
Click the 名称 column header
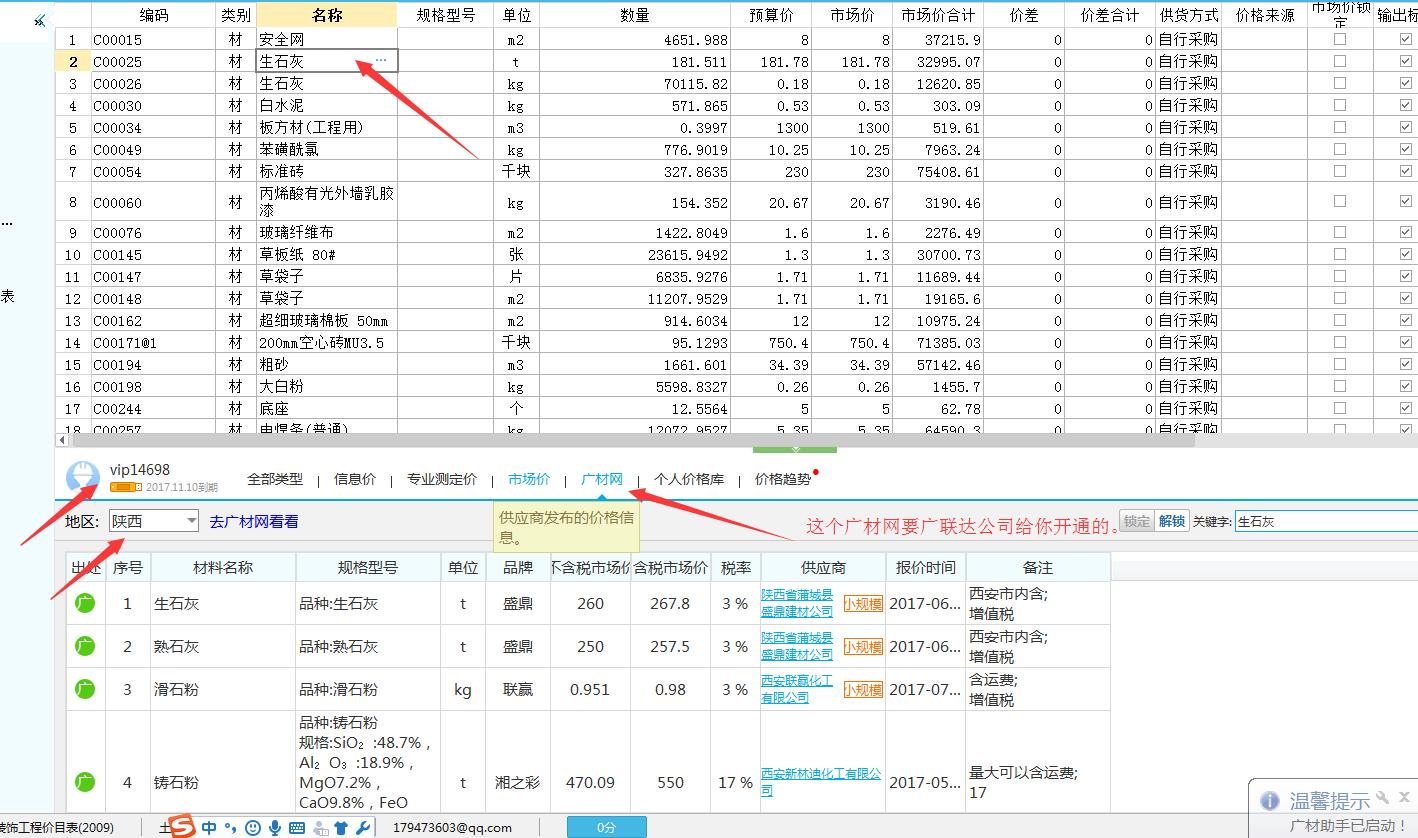(327, 15)
